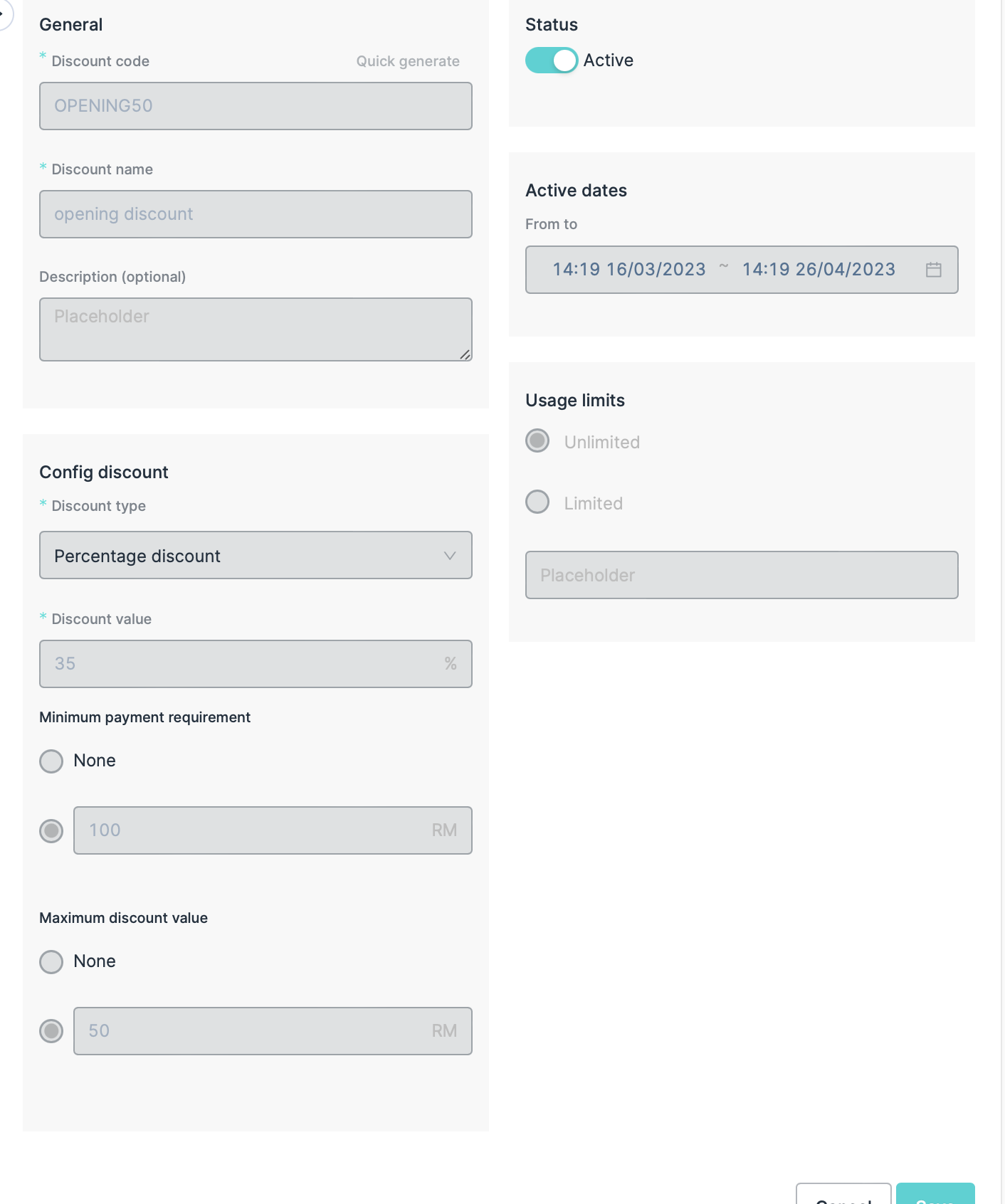The height and width of the screenshot is (1204, 1005).
Task: Select the radio button beside the 100 RM field
Action: [51, 830]
